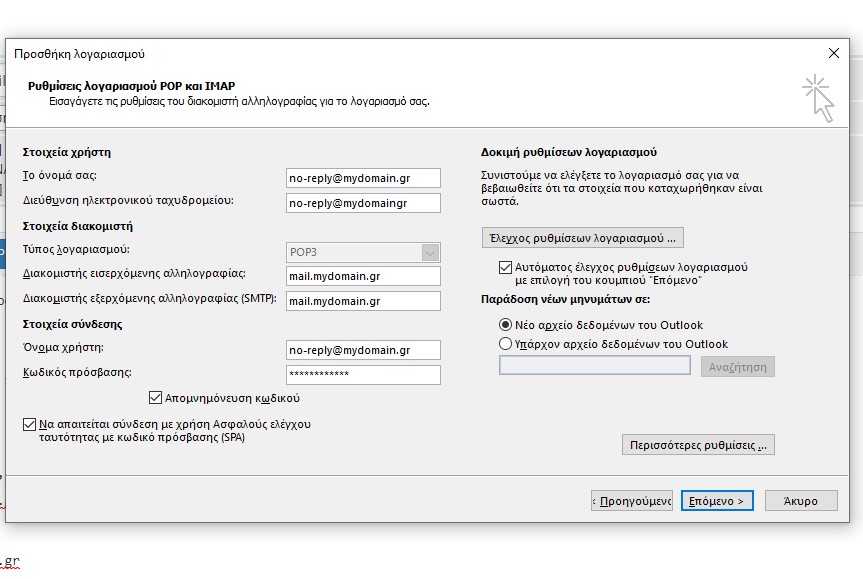Disable Αυτόματος έλεγχος ρυθμίσεων λογαριασμού checkbox
863x579 pixels.
(x=505, y=268)
